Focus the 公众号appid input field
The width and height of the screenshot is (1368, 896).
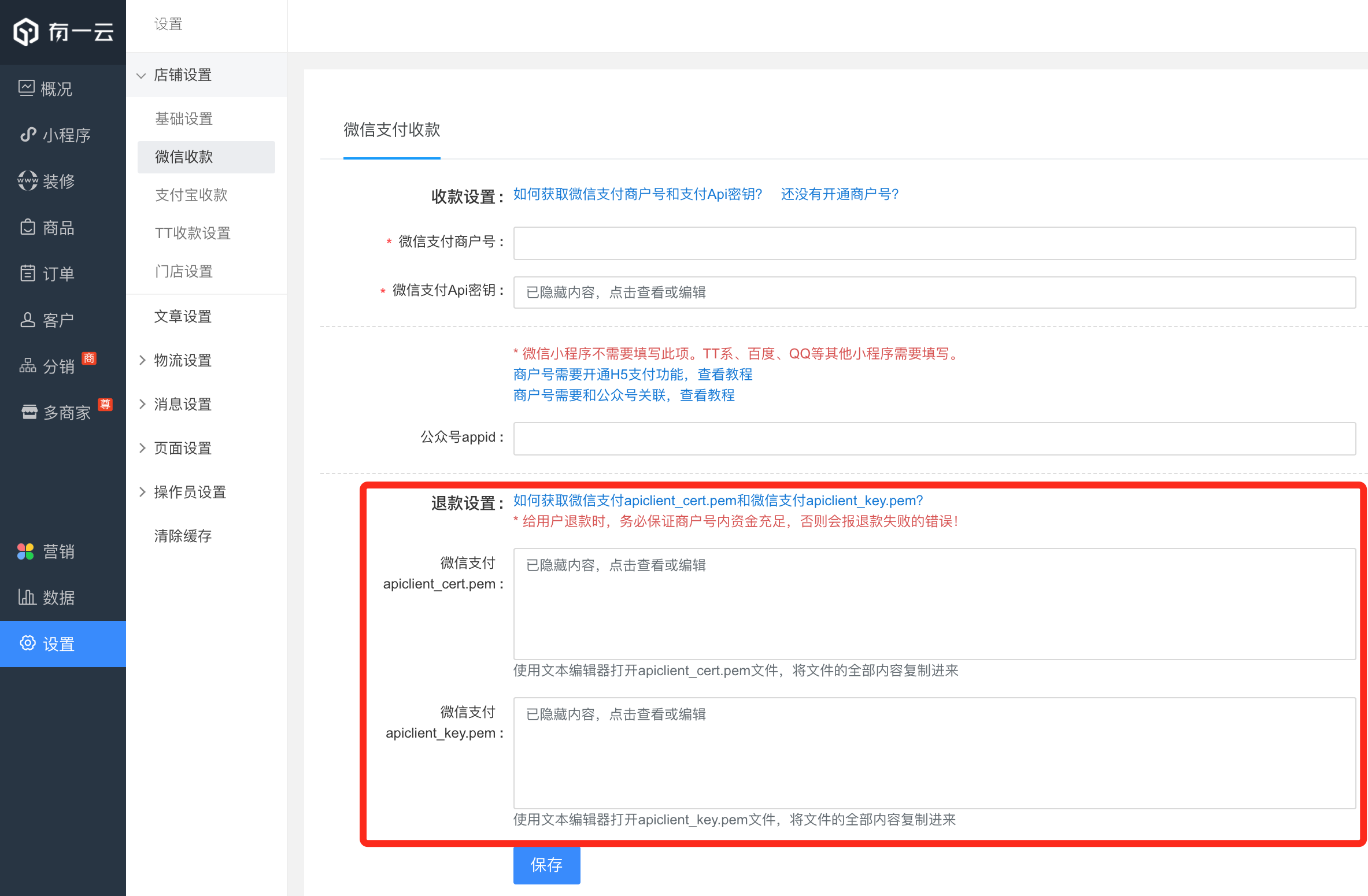[934, 439]
